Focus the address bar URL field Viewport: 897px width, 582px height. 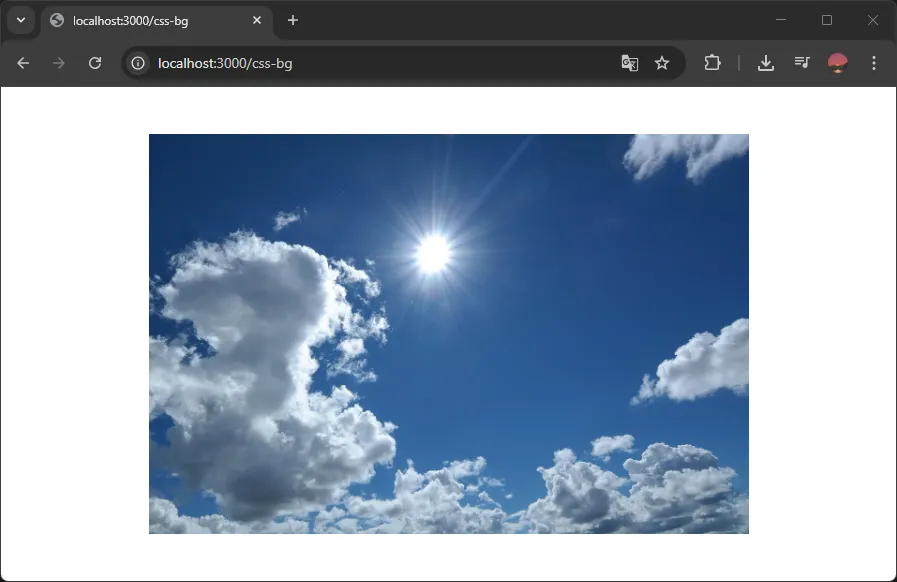point(380,63)
